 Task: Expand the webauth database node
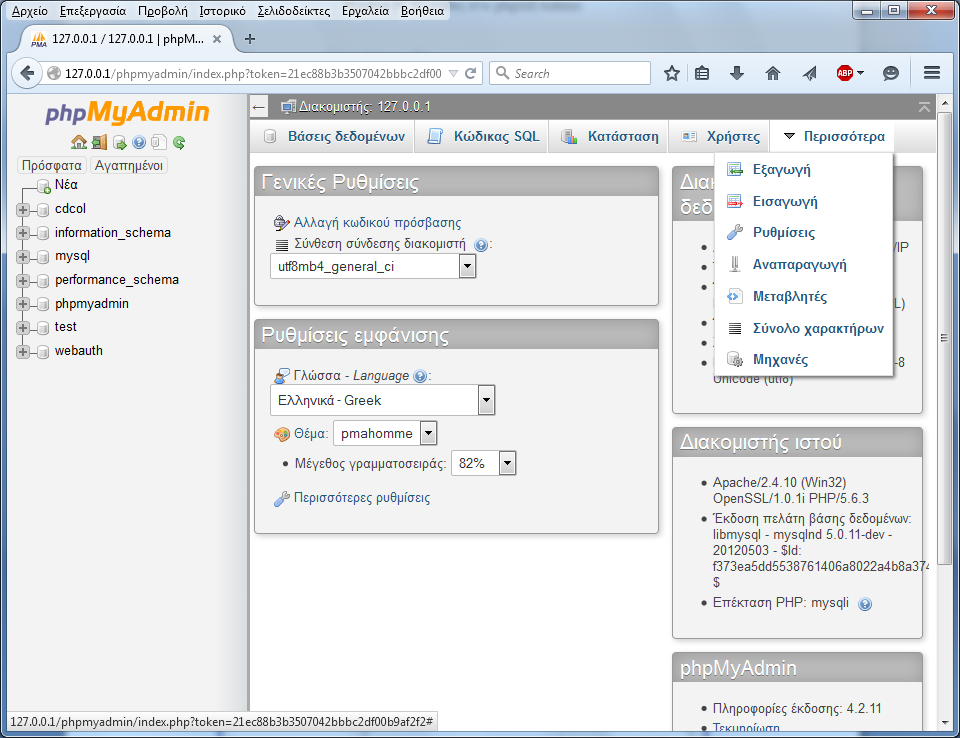(x=23, y=352)
